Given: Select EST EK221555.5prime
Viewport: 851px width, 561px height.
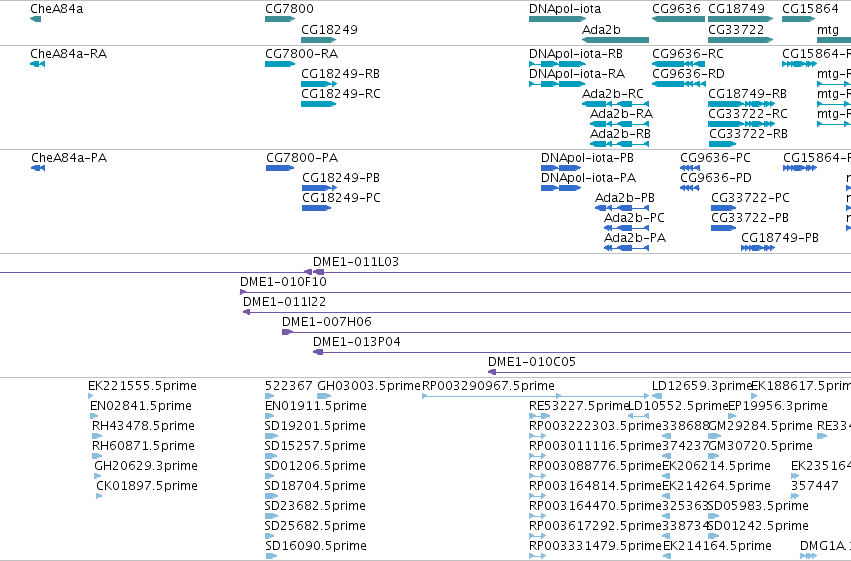Looking at the screenshot, I should pos(142,386).
